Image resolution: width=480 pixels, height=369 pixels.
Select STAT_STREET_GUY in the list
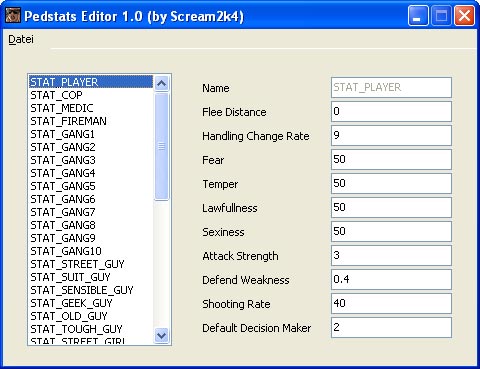[91, 264]
